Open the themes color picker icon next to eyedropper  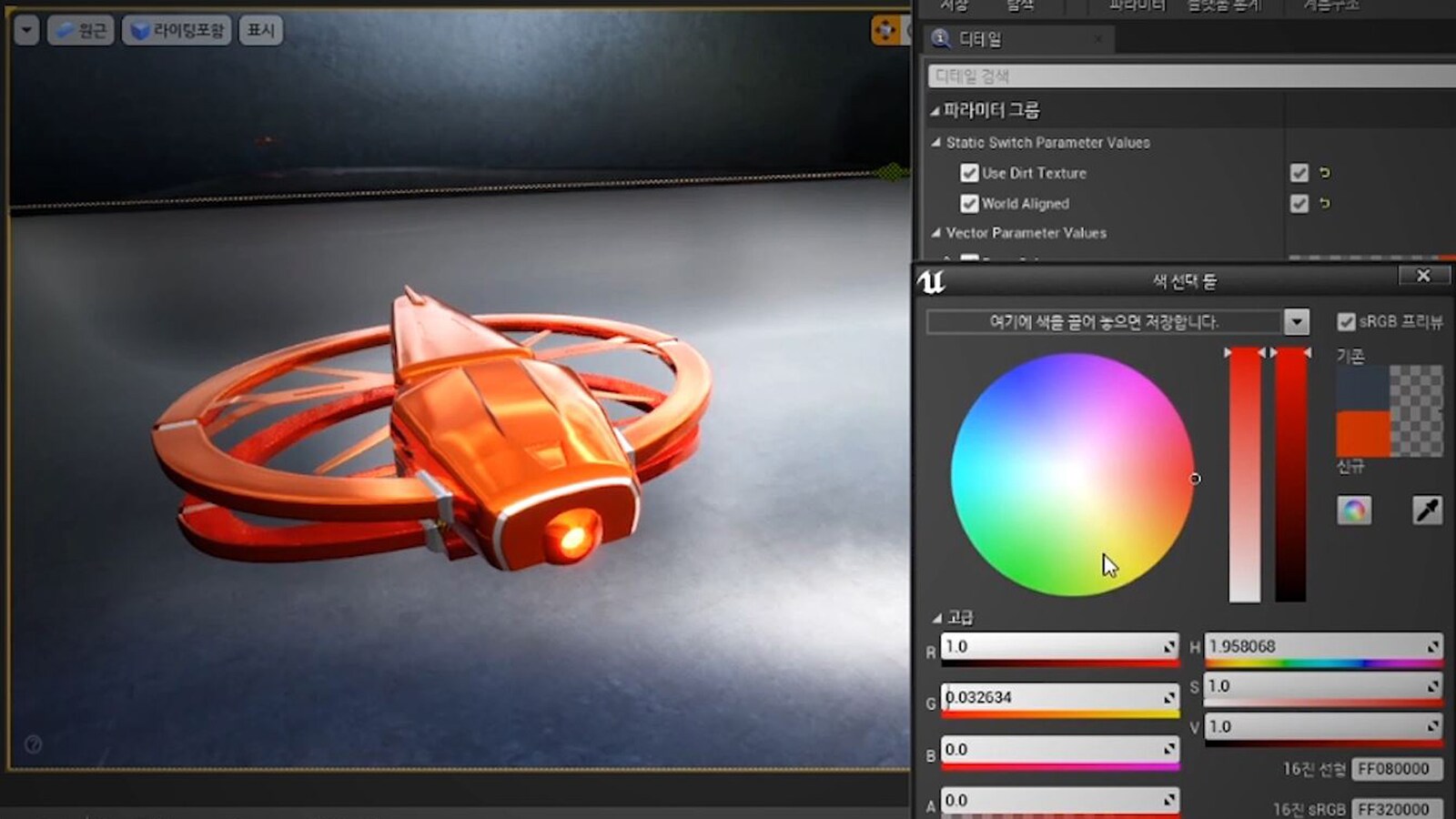coord(1354,511)
